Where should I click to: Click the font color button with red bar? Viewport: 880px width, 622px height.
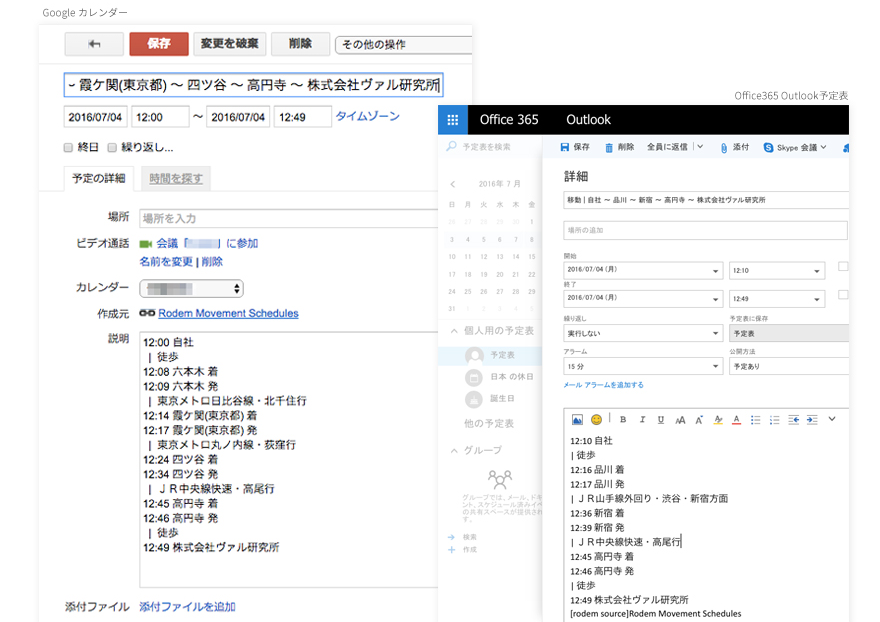pyautogui.click(x=737, y=419)
